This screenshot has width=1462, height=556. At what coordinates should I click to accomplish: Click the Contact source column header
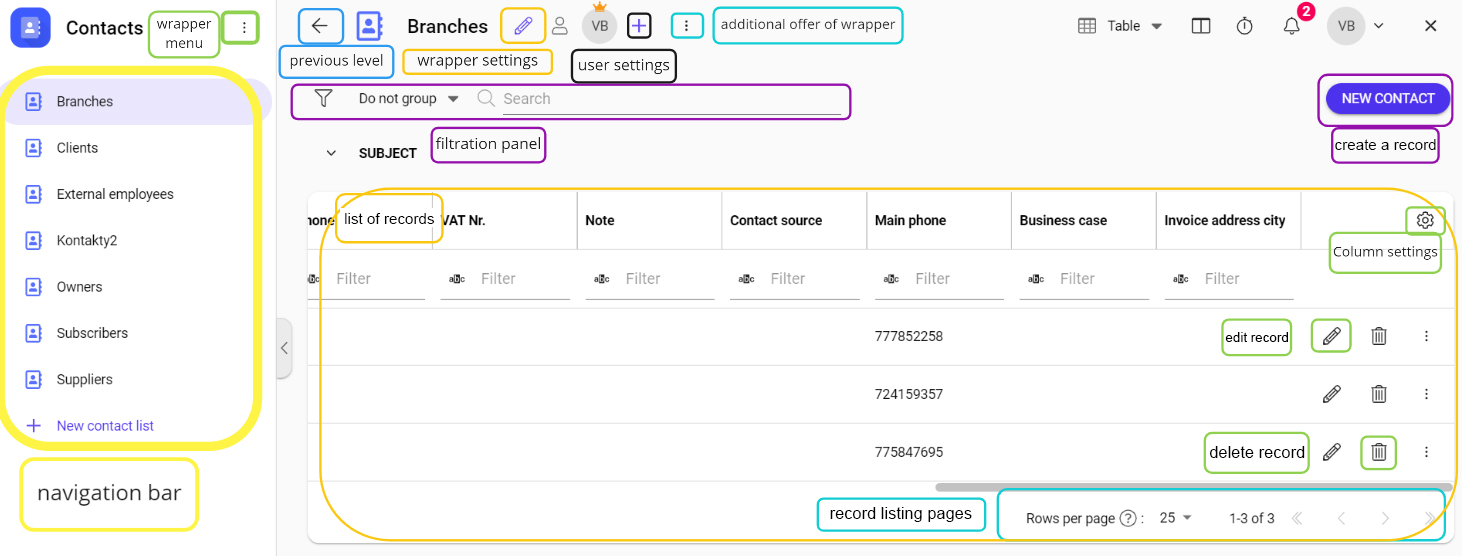776,220
